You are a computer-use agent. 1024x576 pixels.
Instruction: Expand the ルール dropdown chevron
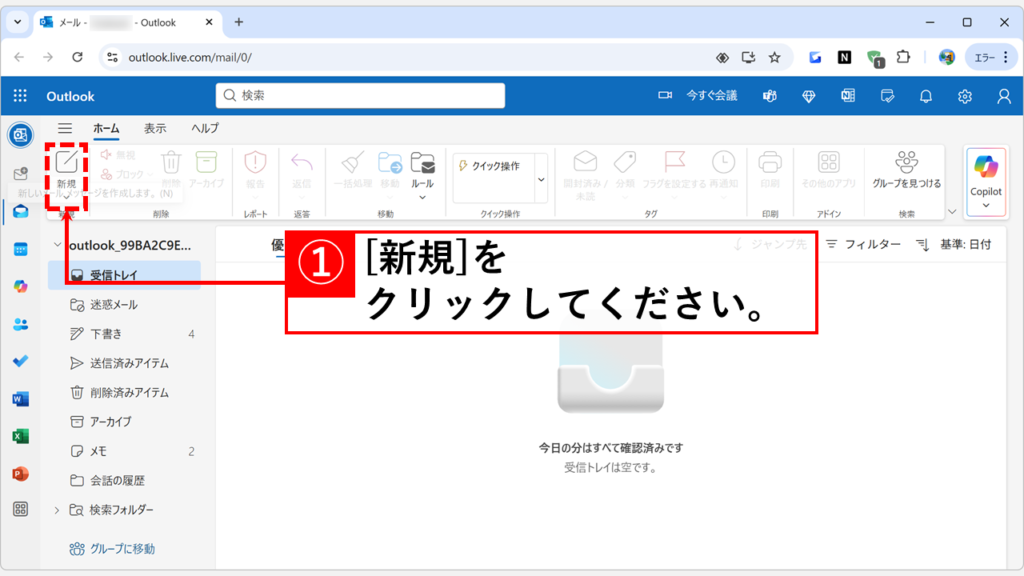[423, 197]
